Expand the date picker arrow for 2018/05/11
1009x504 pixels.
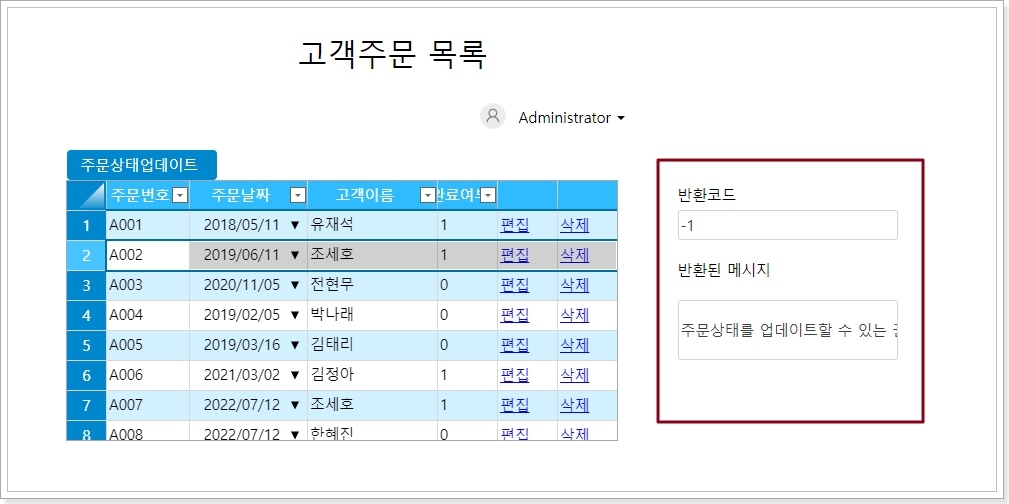(x=295, y=225)
